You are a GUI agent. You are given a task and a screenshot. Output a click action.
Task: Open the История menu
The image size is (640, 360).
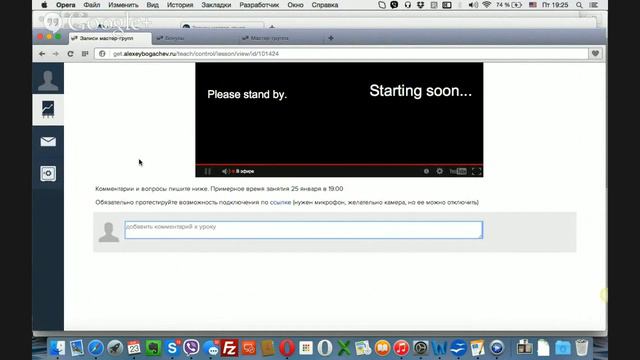(x=180, y=5)
